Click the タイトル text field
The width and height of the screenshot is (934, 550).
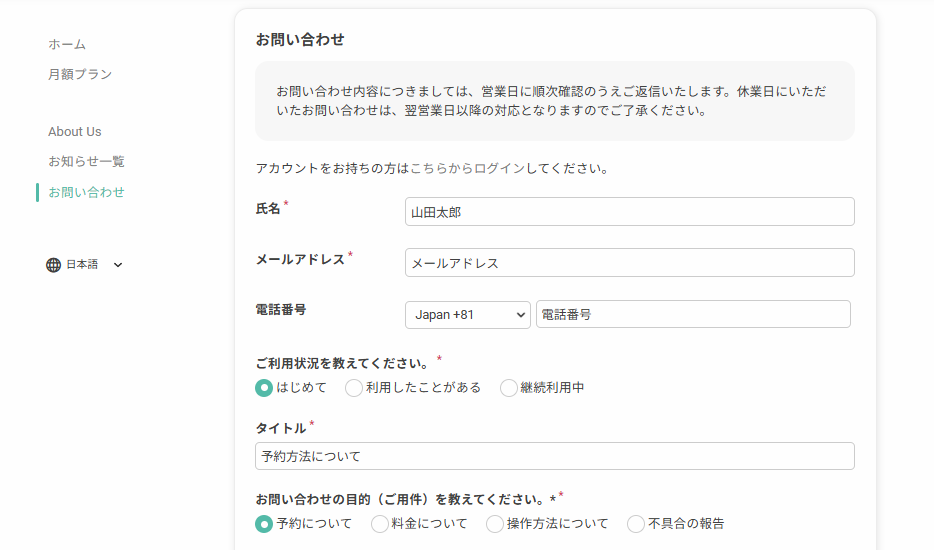pos(554,456)
